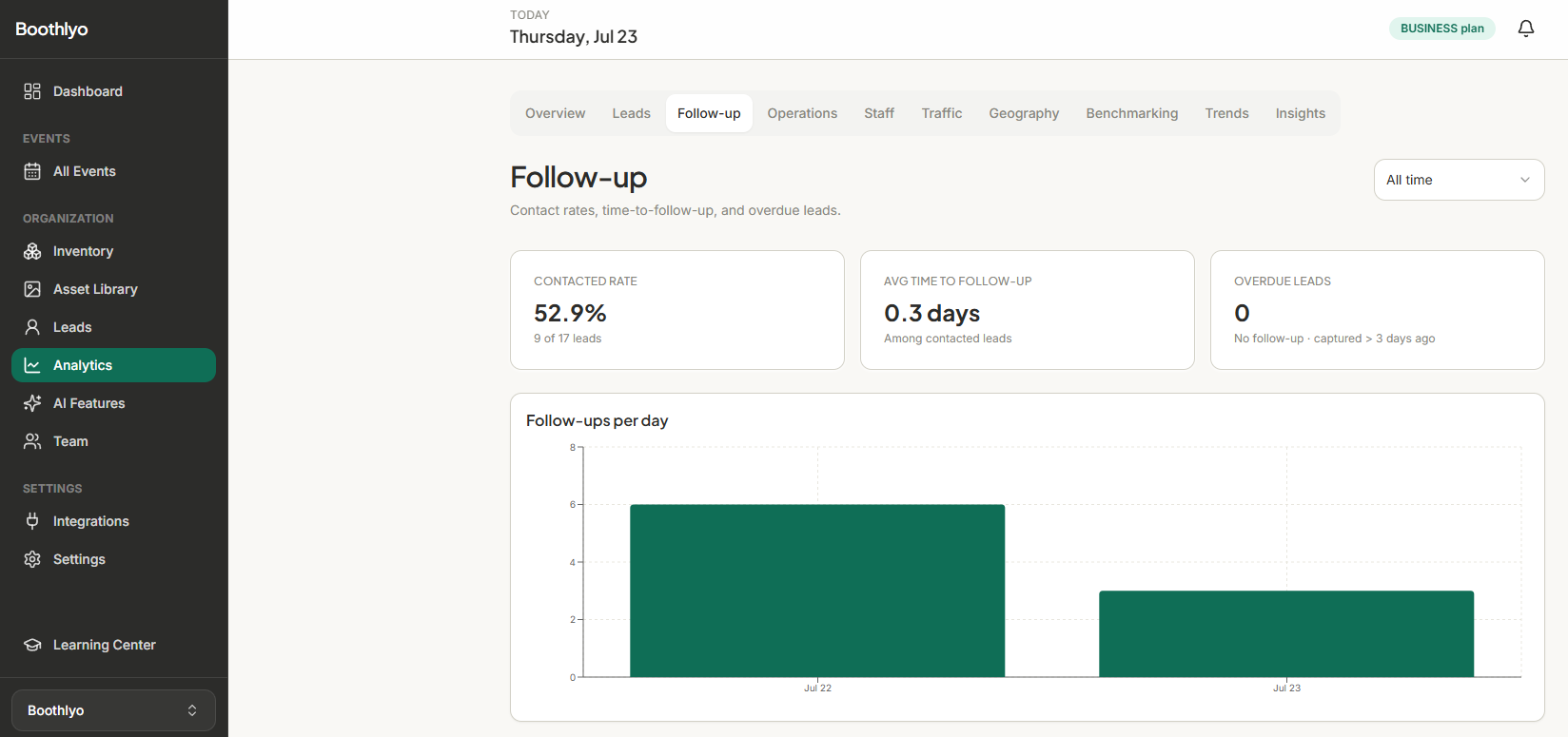Click the Leads person icon in sidebar
The height and width of the screenshot is (737, 1568).
[x=32, y=327]
